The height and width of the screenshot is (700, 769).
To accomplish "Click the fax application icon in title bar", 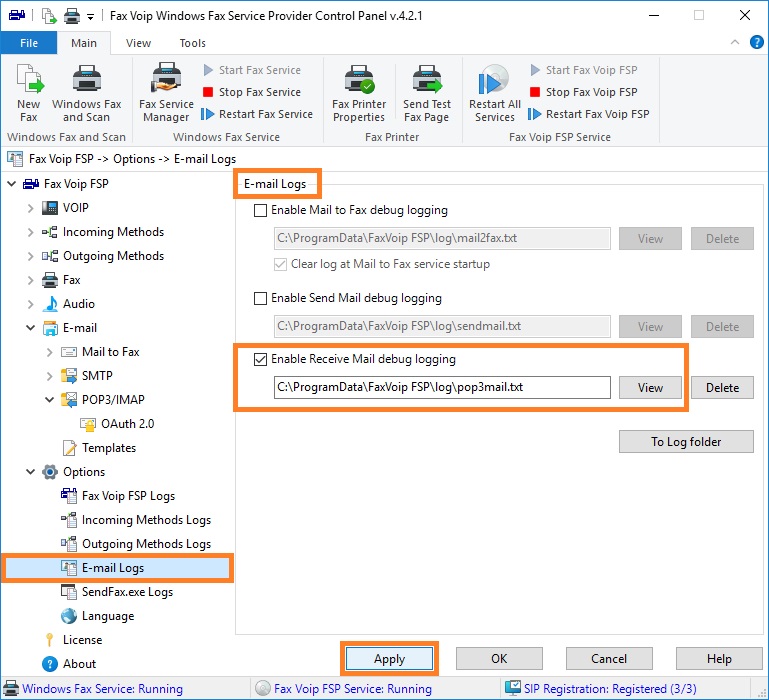I will point(17,16).
